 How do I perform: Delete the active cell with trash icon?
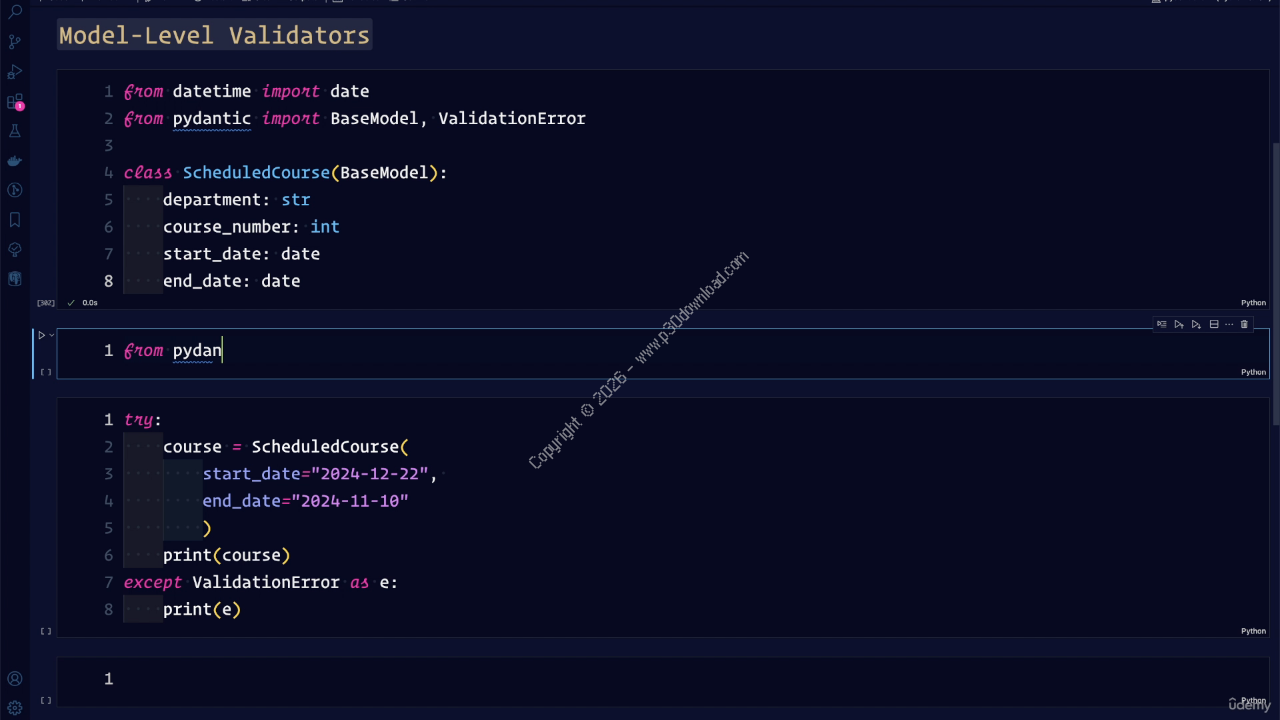(1244, 324)
